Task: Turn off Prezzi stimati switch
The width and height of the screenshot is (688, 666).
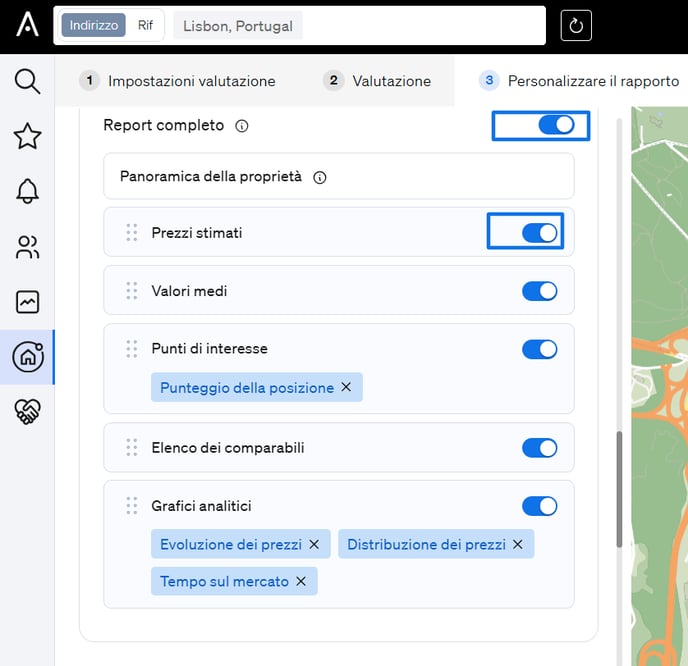Action: [540, 233]
